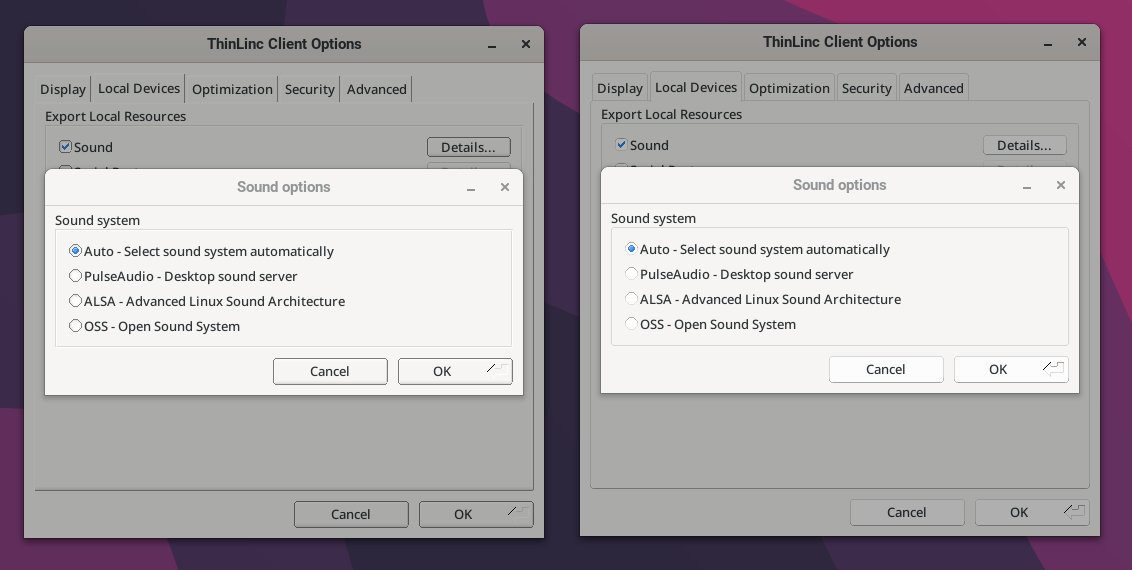Select Auto radio in left Sound options

pos(75,251)
